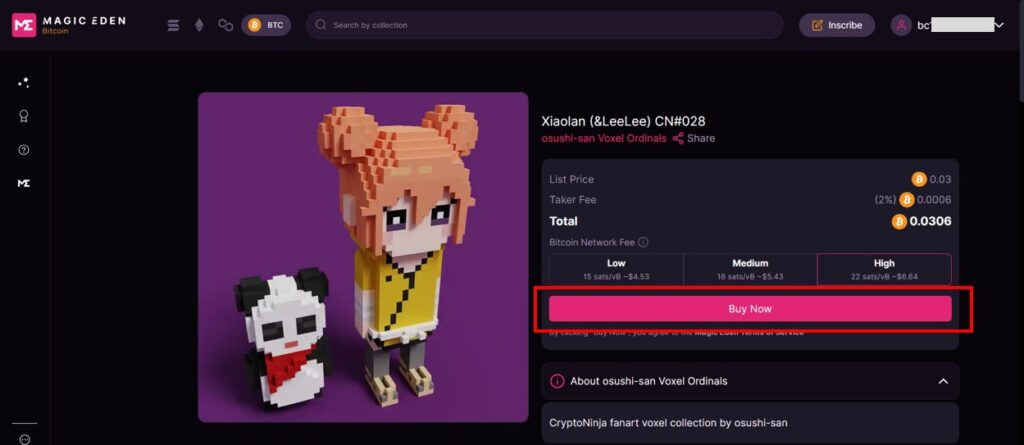Viewport: 1024px width, 445px height.
Task: Open the Magic Eden Terms of Service link
Action: click(749, 332)
